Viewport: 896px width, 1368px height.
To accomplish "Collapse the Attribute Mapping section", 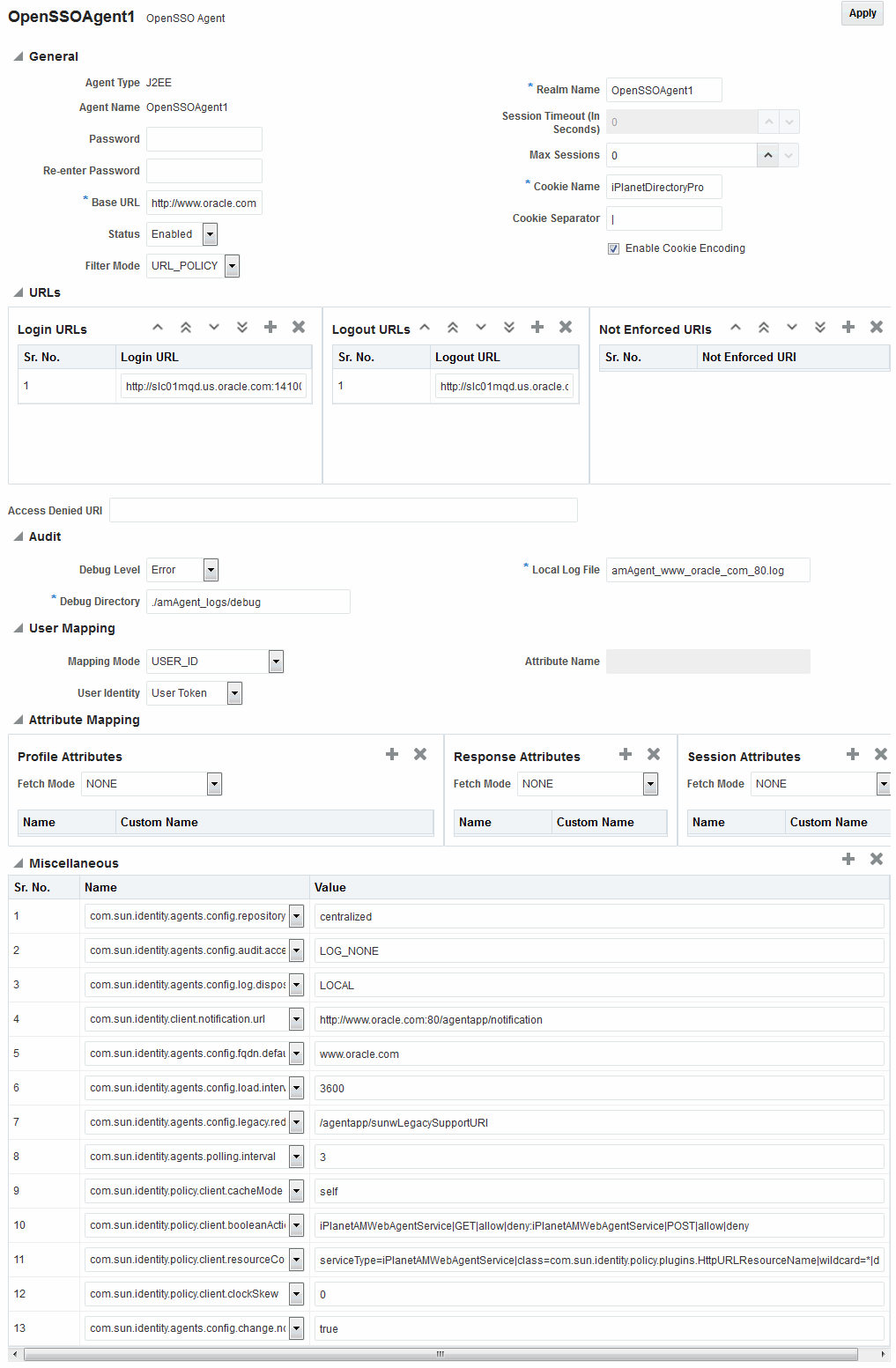I will [x=18, y=720].
